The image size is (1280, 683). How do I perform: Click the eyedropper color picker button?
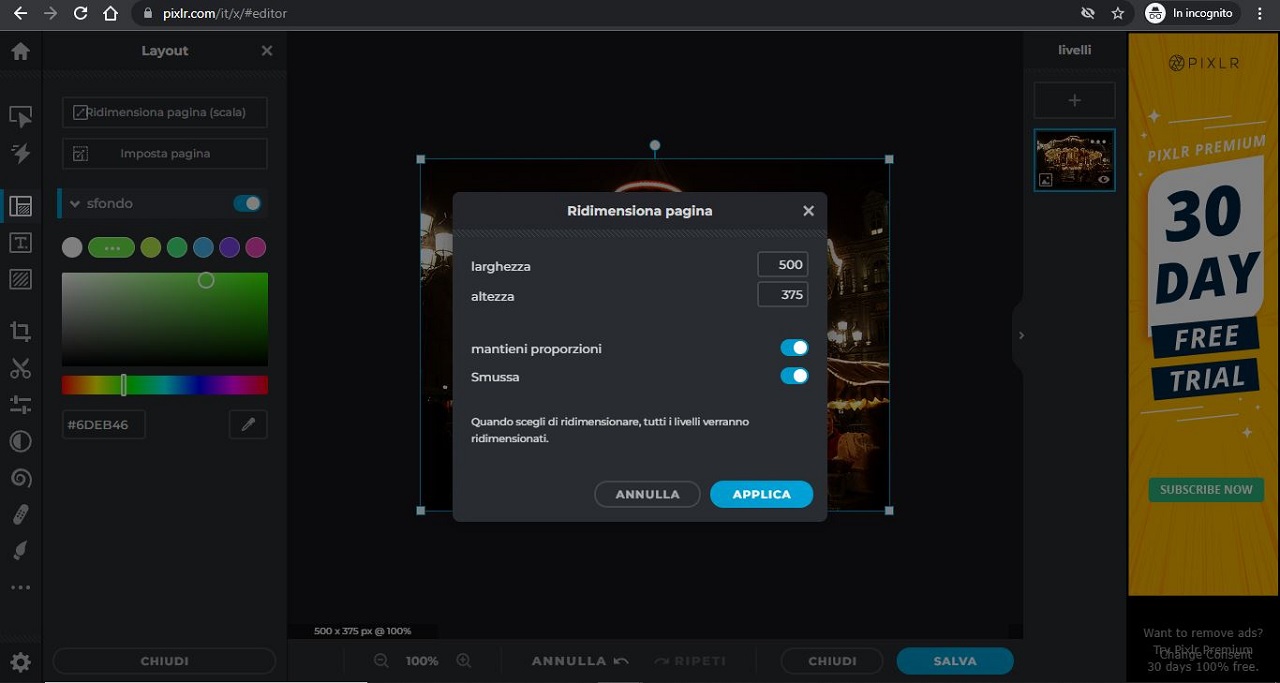click(x=248, y=425)
